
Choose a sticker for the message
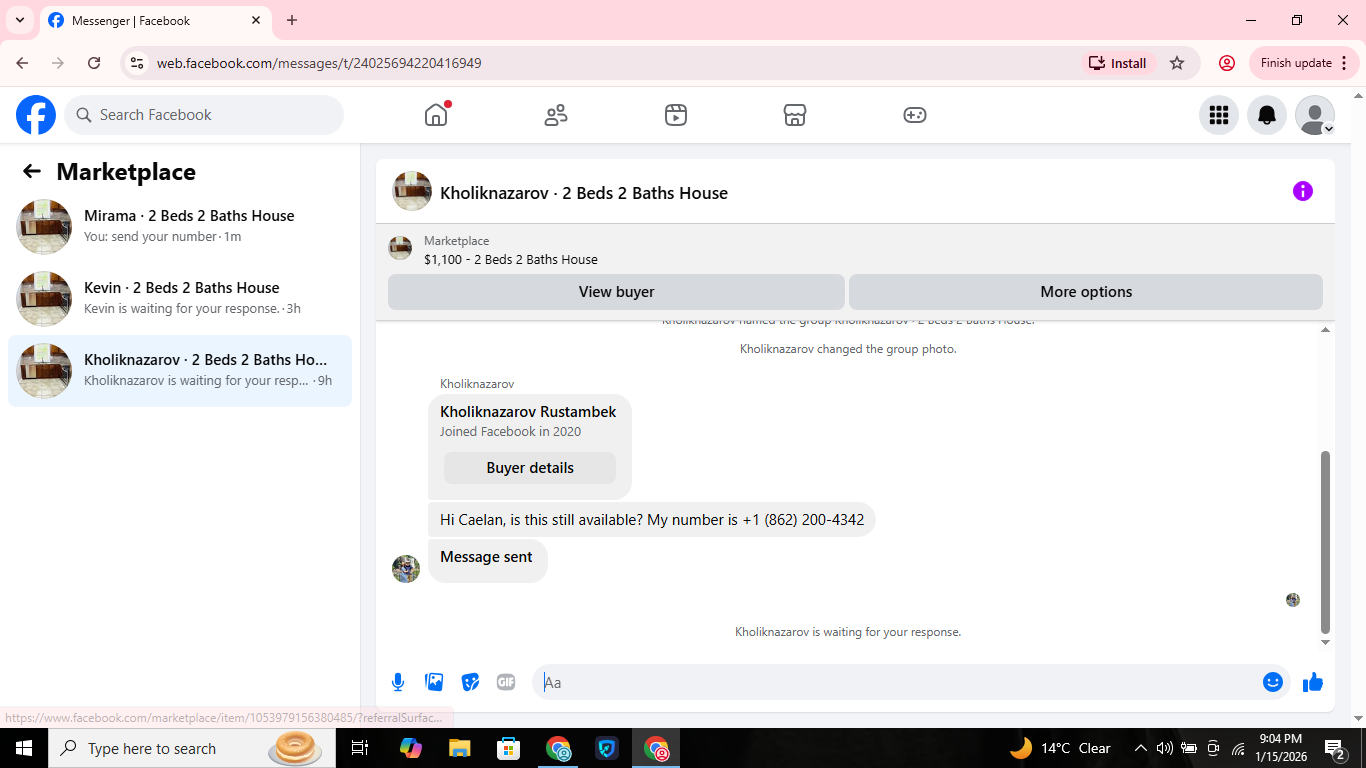click(x=470, y=682)
